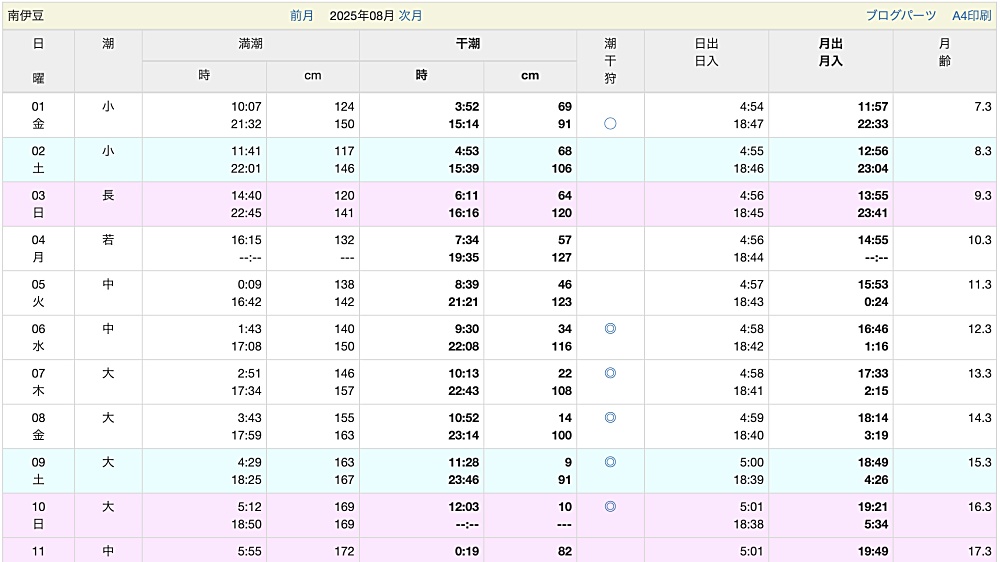Click the 2025年08月 month label

362,15
